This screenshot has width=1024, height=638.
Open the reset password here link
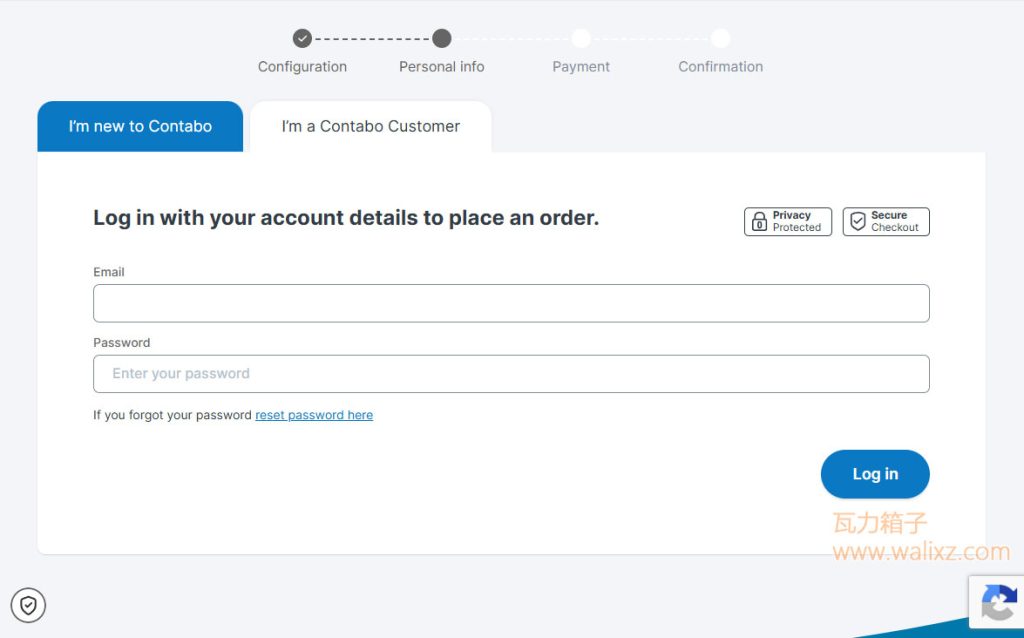[x=313, y=415]
